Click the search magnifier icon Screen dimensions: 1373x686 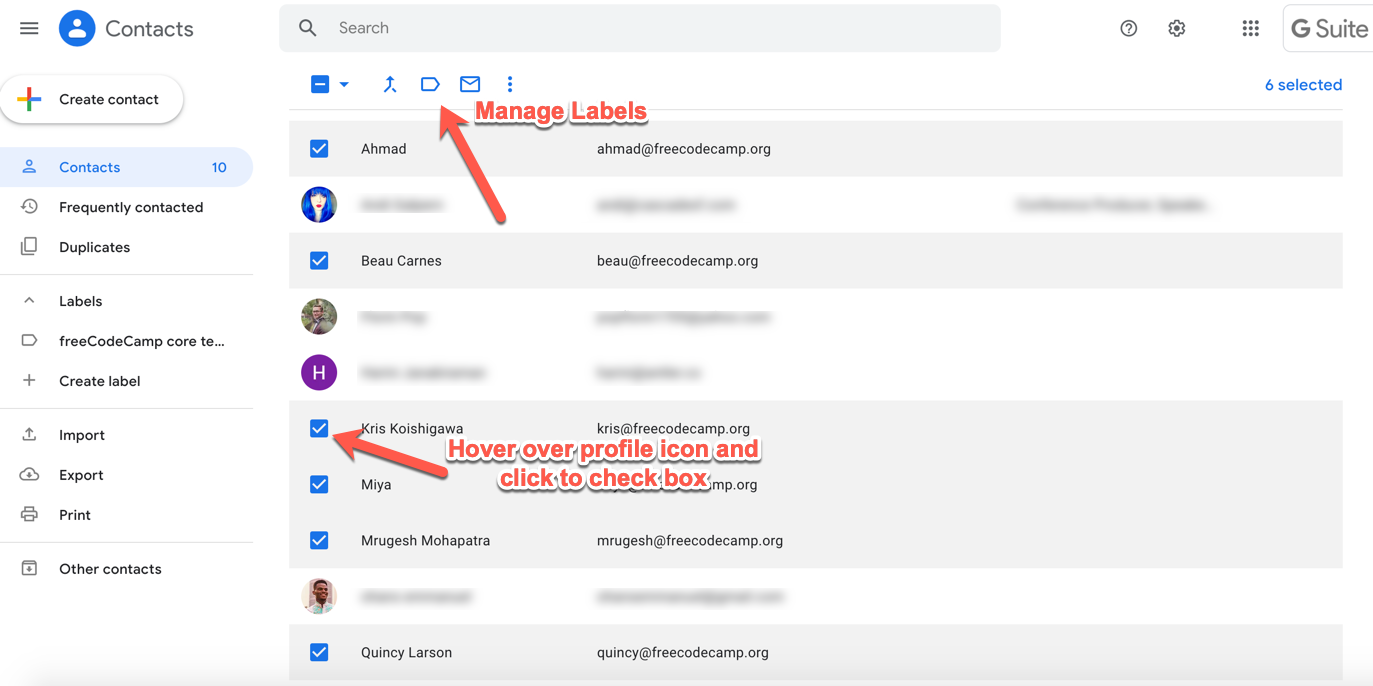coord(308,28)
